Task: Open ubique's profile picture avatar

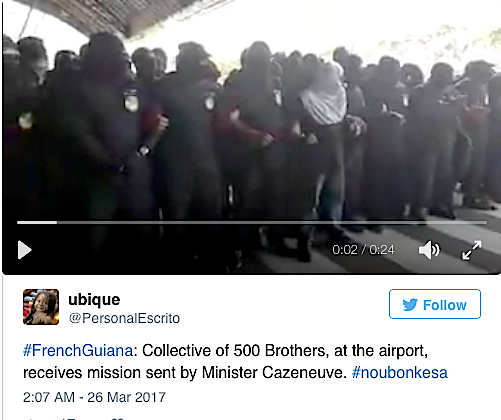Action: [41, 307]
